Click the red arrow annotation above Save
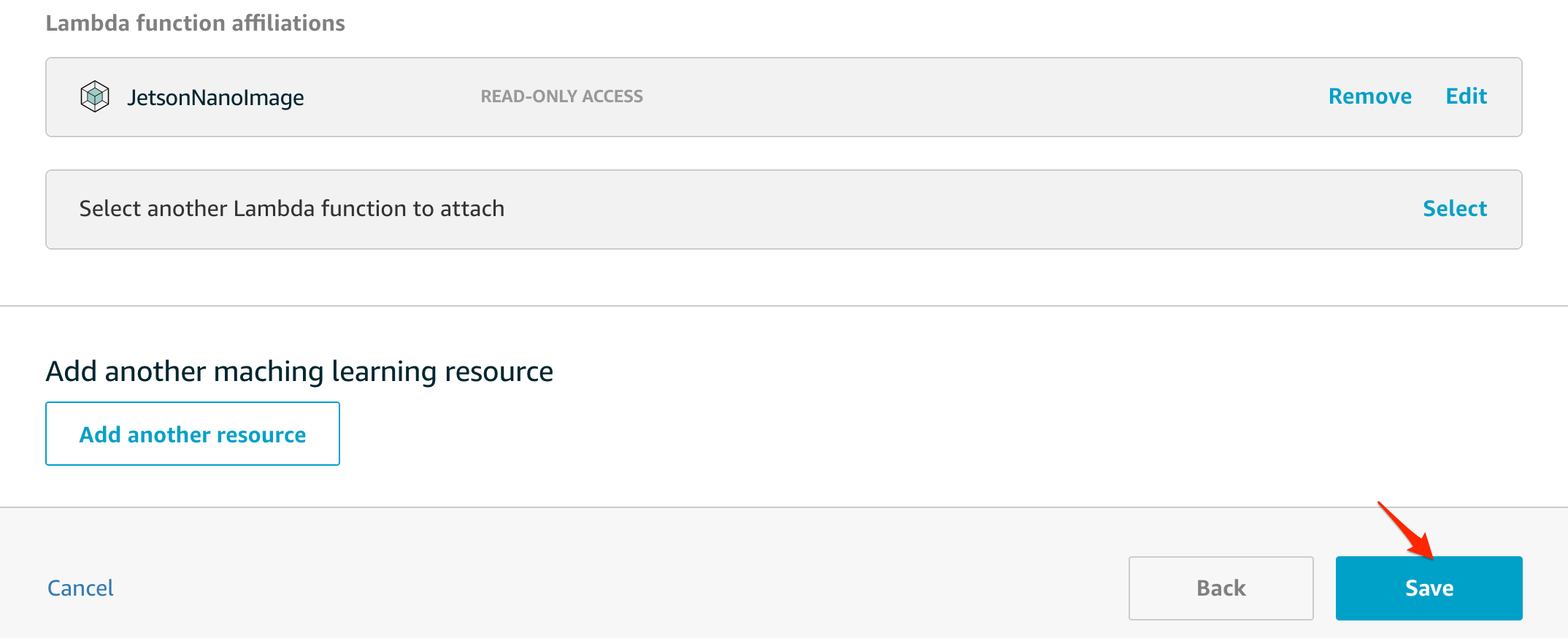Viewport: 1568px width, 638px height. (1407, 531)
